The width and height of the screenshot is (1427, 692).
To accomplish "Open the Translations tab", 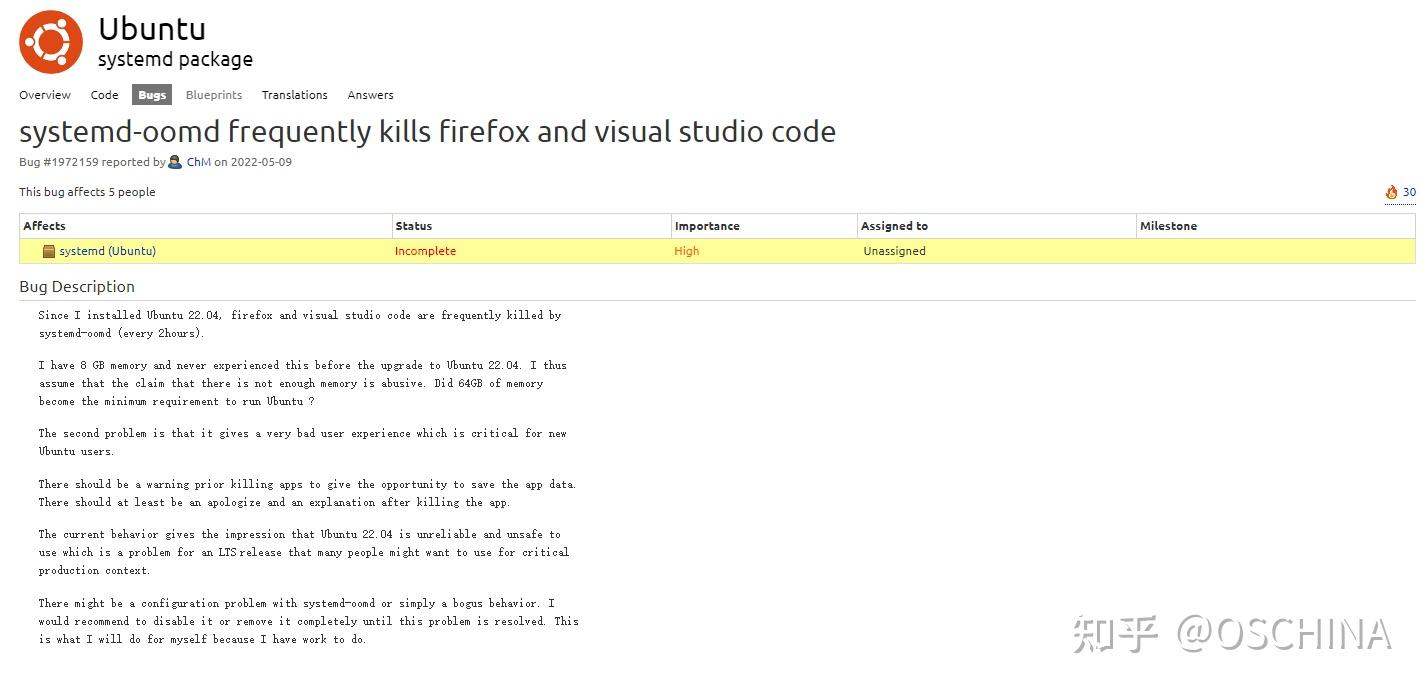I will [x=294, y=95].
